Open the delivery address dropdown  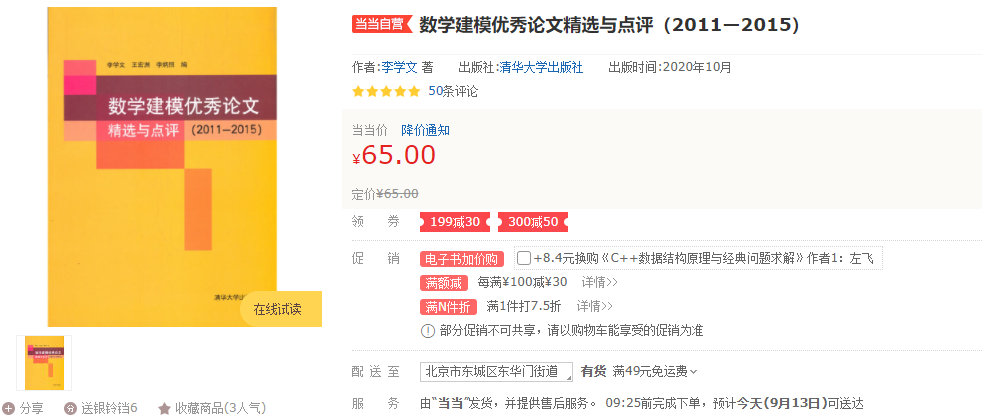496,371
